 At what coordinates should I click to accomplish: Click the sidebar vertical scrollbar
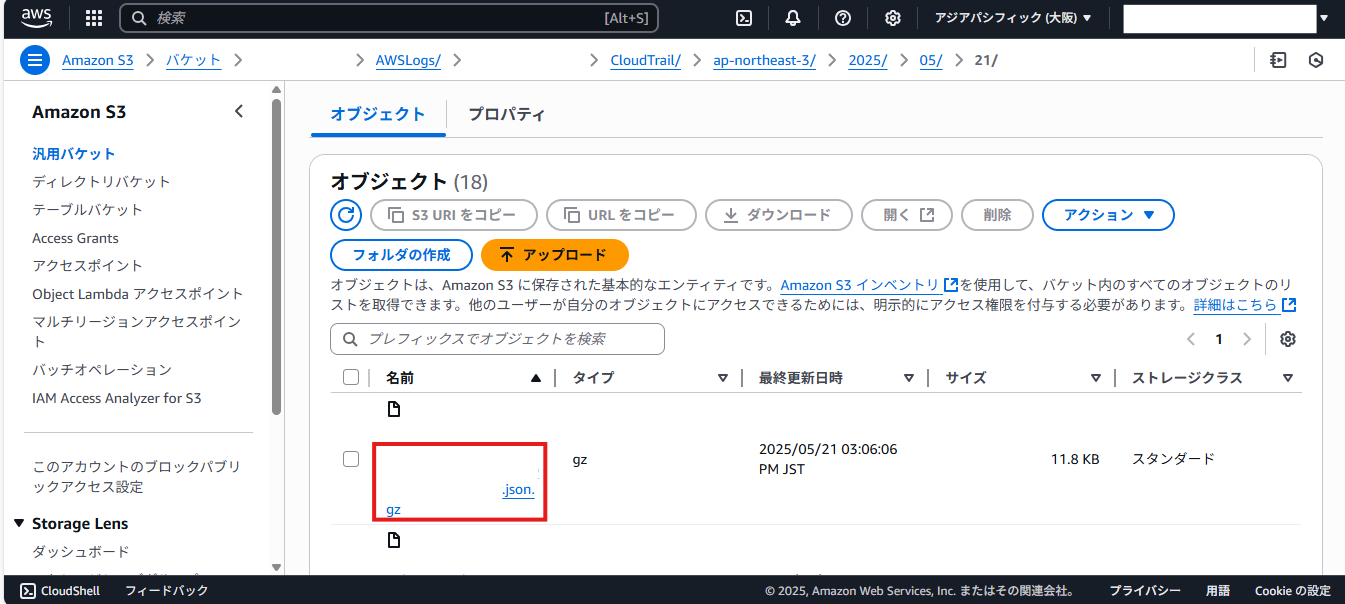(x=276, y=257)
